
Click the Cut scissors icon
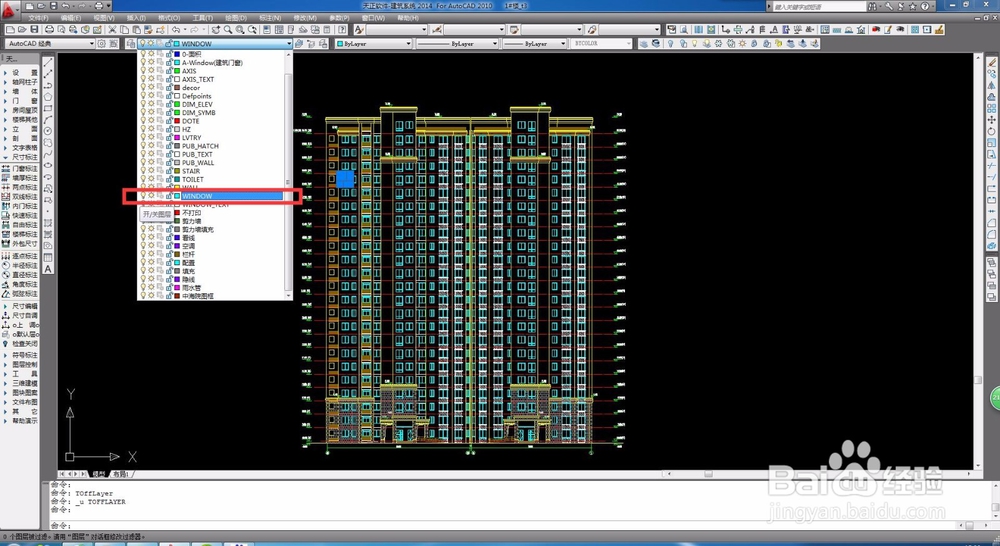click(112, 30)
